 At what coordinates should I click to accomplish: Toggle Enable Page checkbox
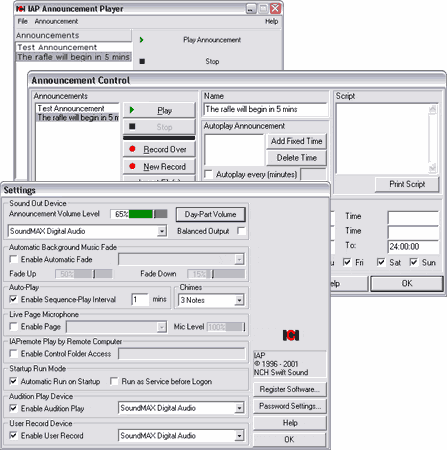pyautogui.click(x=14, y=327)
